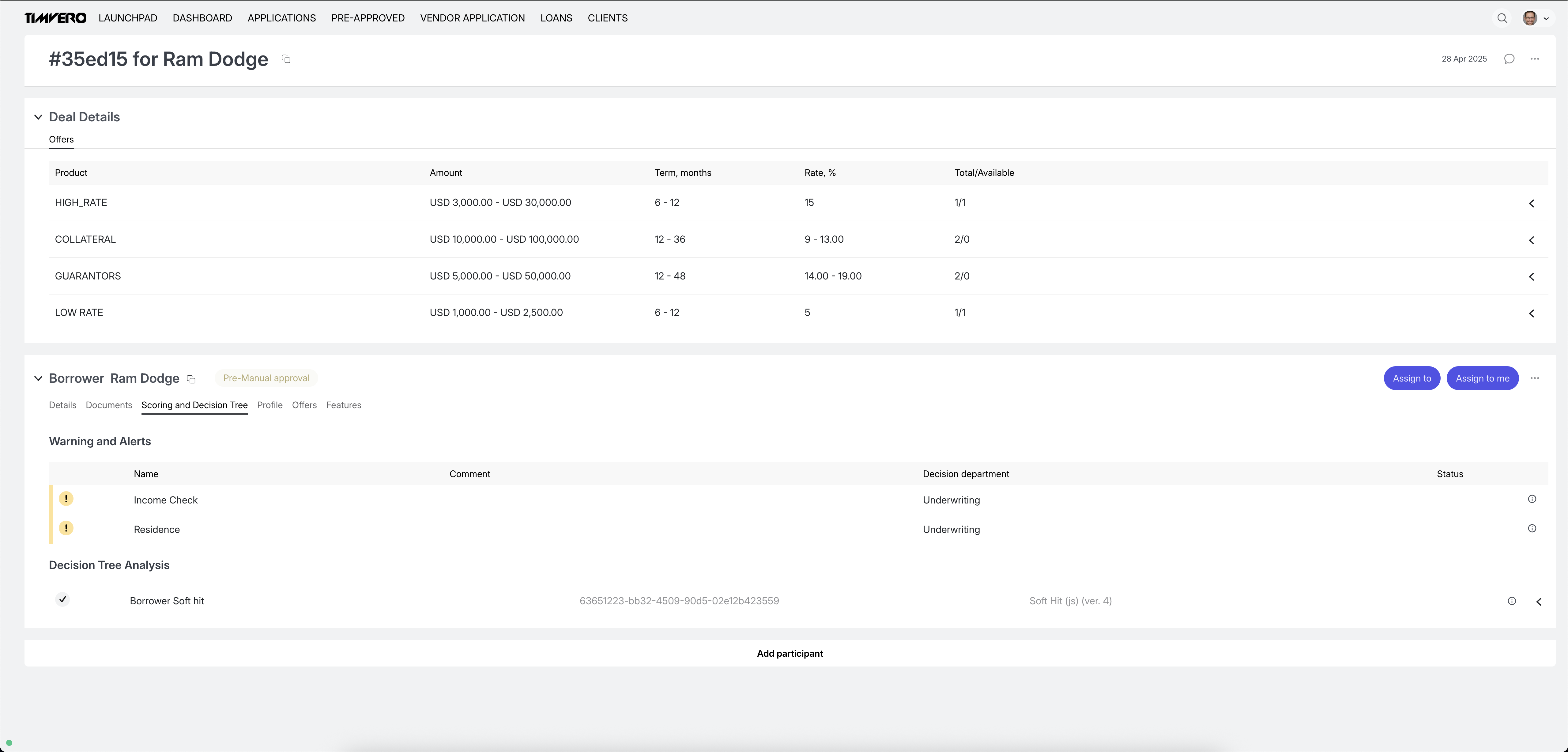Click the Timvero logo
1568x752 pixels.
(55, 18)
